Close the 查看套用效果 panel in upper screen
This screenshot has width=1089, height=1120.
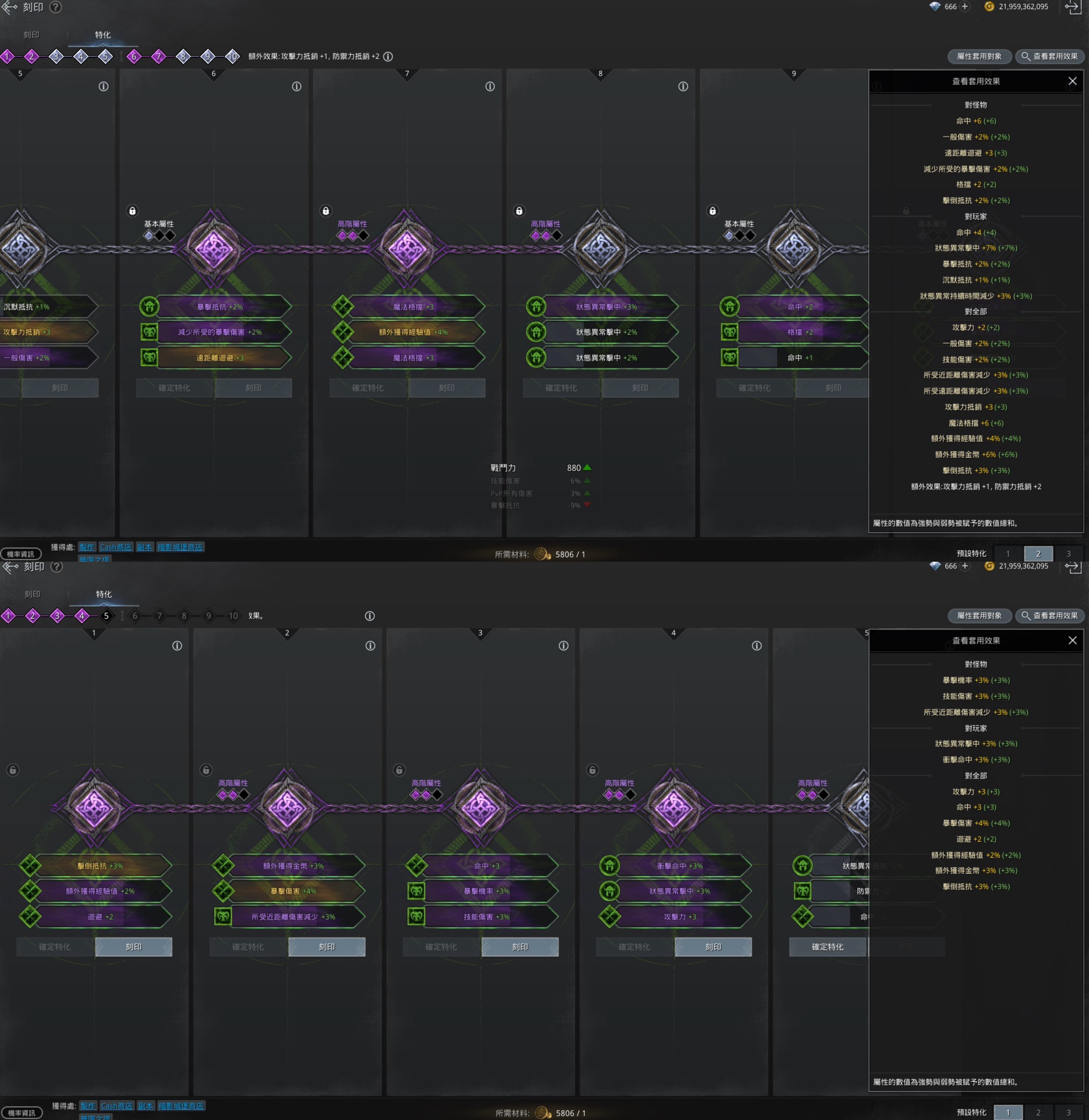tap(1072, 81)
